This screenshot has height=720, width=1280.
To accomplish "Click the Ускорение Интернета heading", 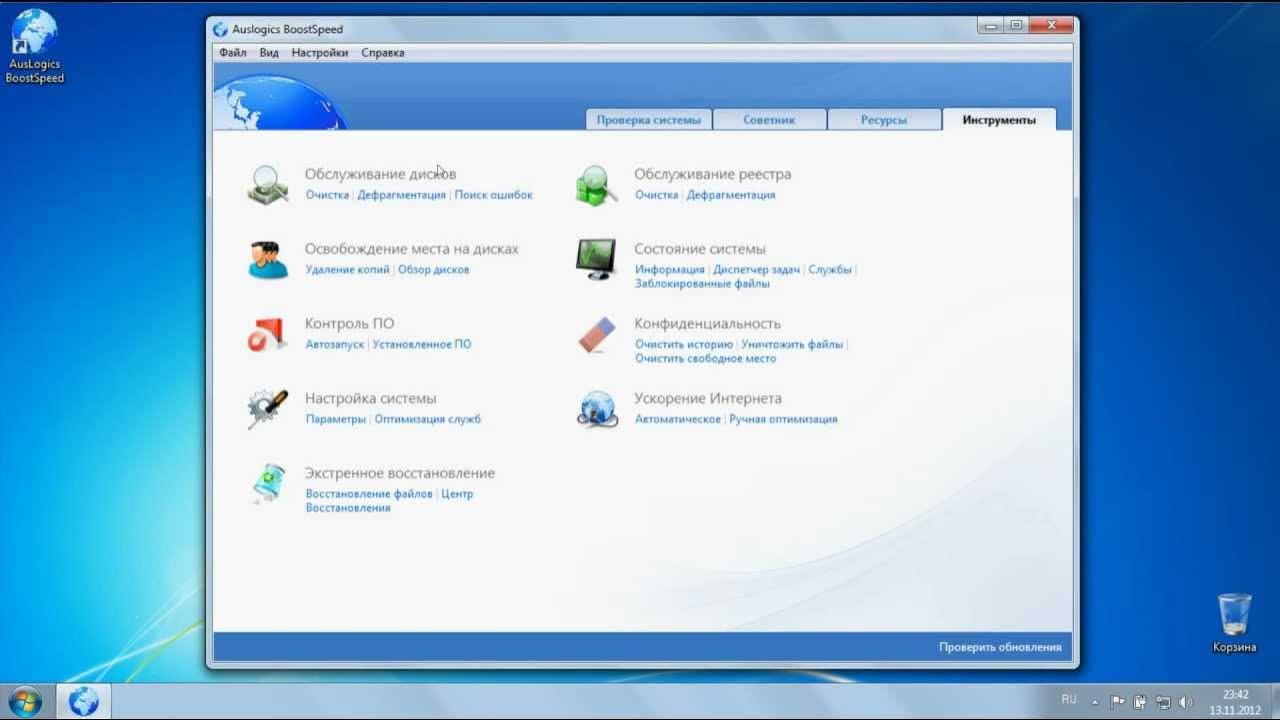I will (x=708, y=398).
